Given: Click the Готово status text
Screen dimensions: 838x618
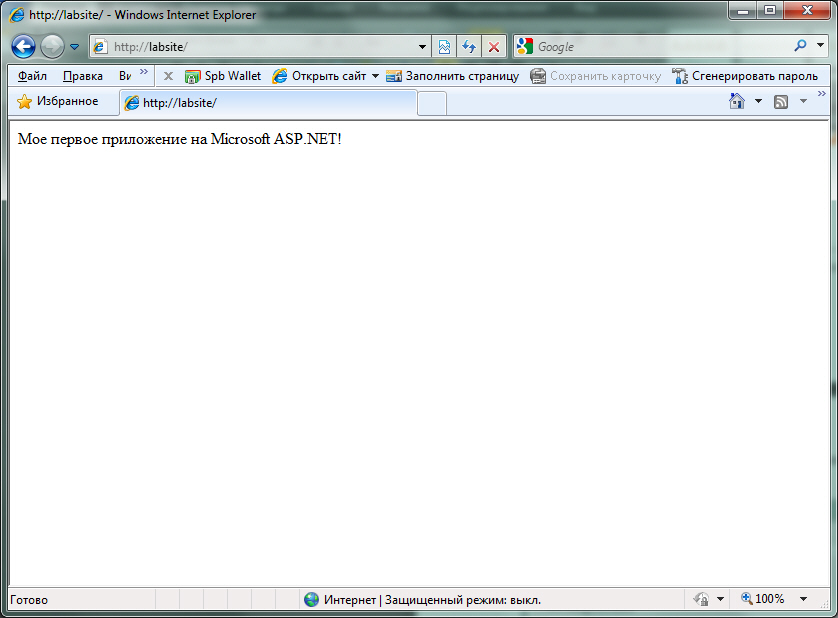Looking at the screenshot, I should 29,600.
